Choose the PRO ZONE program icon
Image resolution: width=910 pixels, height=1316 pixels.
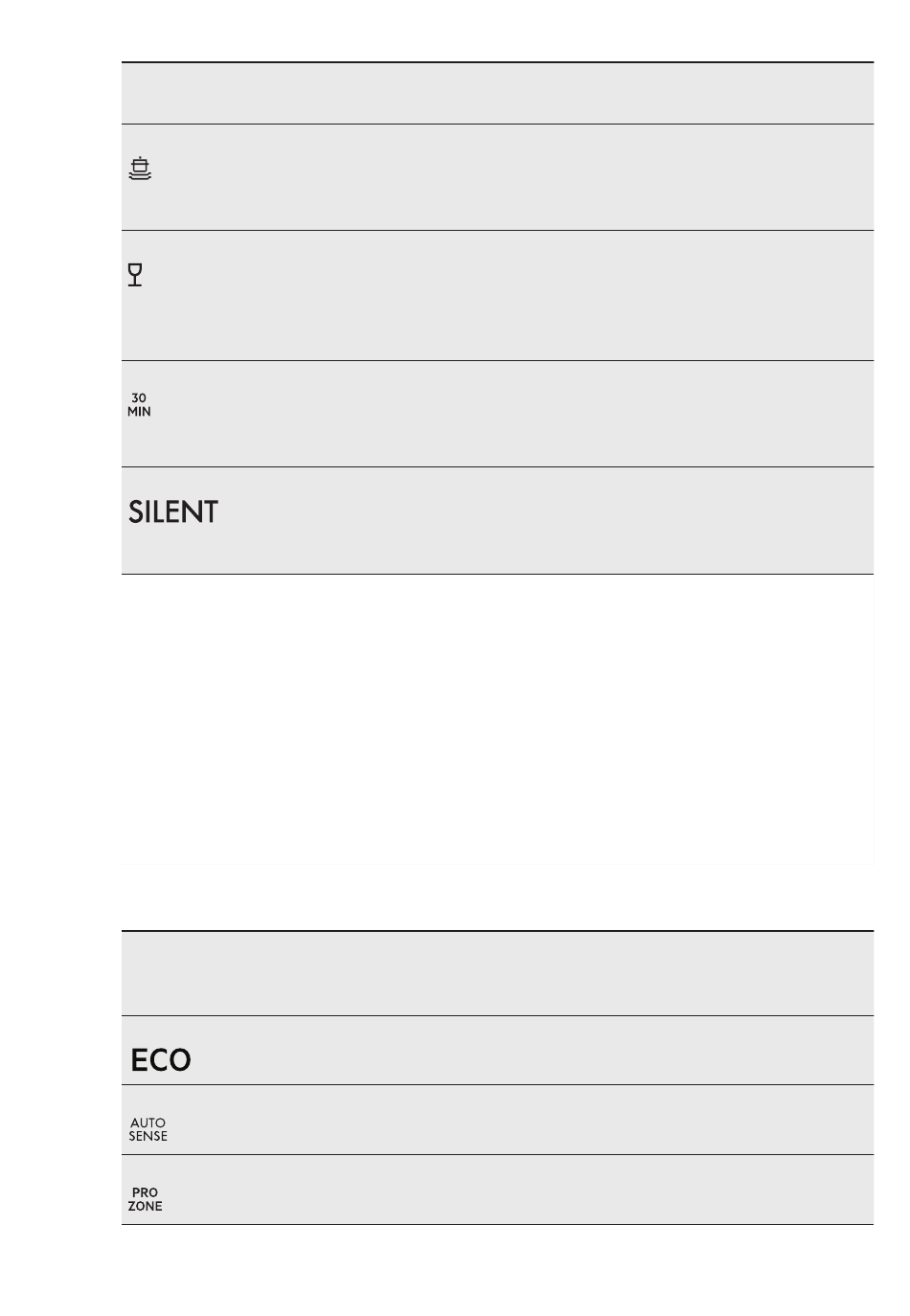pyautogui.click(x=145, y=1199)
